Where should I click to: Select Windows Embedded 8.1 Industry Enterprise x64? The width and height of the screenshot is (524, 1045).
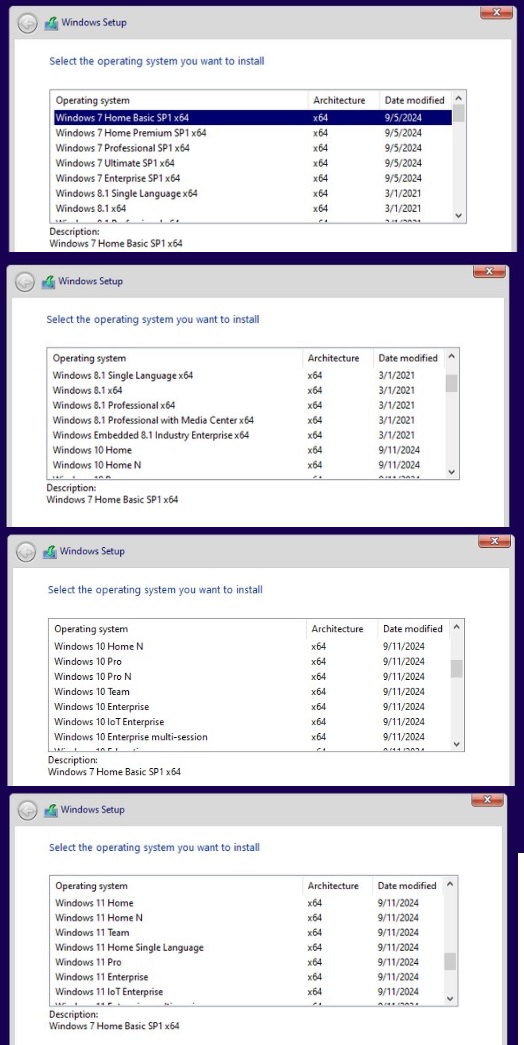[248, 435]
